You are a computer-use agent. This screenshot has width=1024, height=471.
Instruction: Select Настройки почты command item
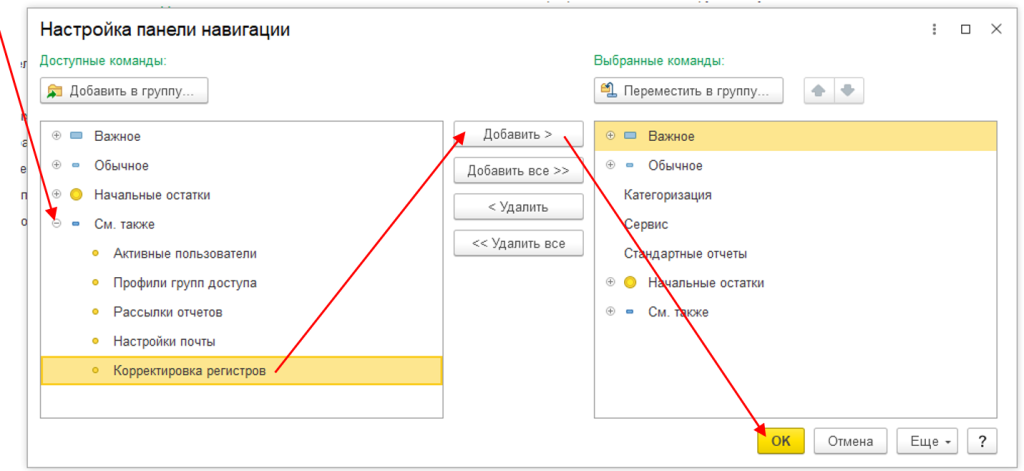(x=164, y=341)
